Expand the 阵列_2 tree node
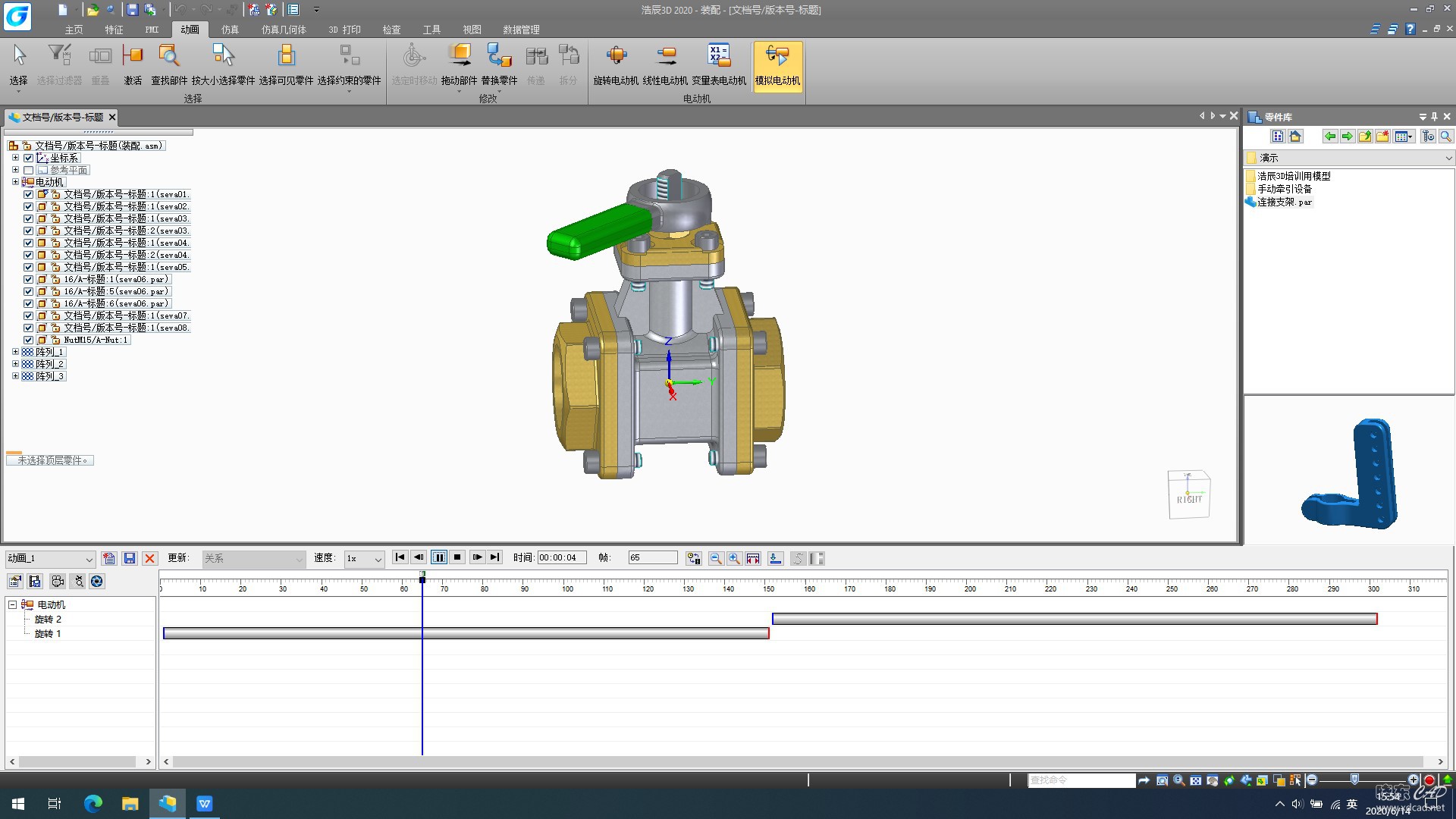 pos(15,364)
